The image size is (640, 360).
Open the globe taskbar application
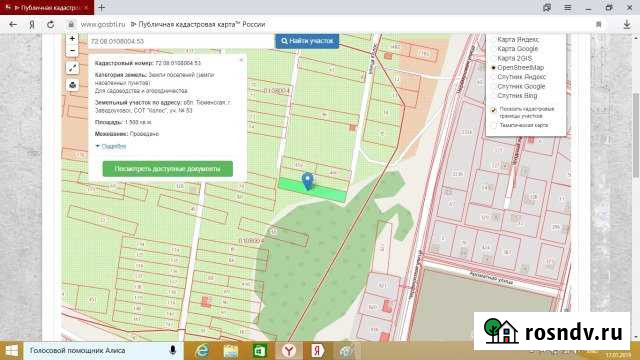(346, 351)
